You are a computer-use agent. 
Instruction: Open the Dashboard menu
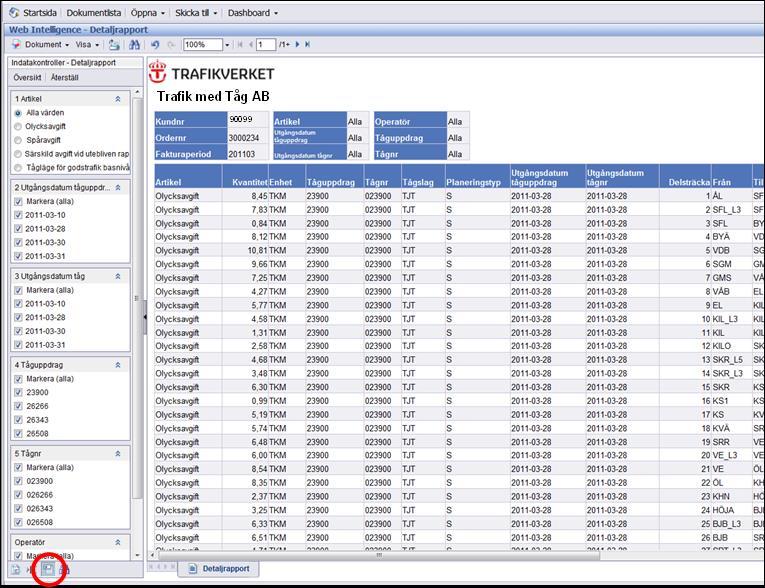pyautogui.click(x=253, y=13)
